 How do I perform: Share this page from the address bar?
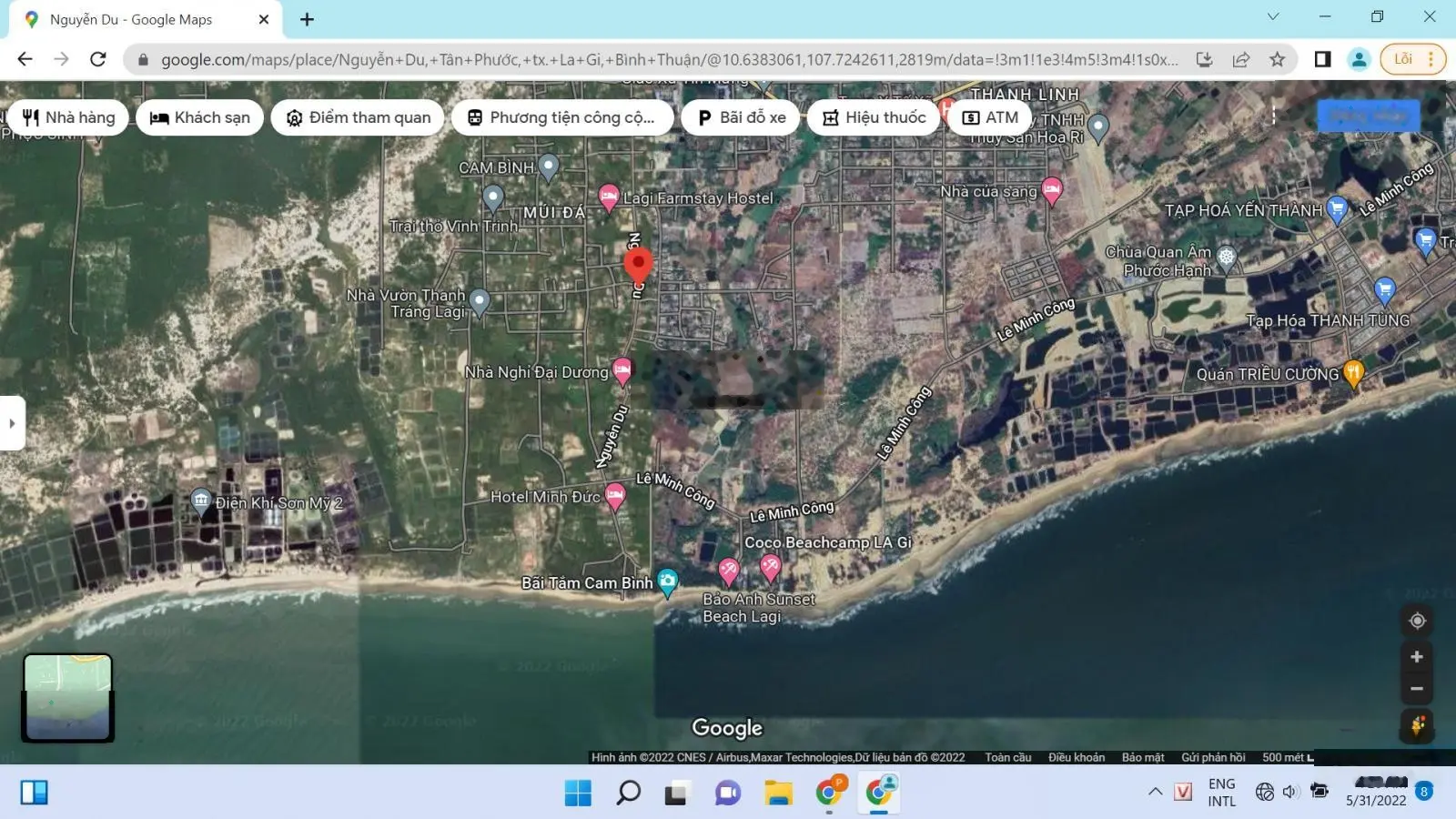[x=1241, y=59]
